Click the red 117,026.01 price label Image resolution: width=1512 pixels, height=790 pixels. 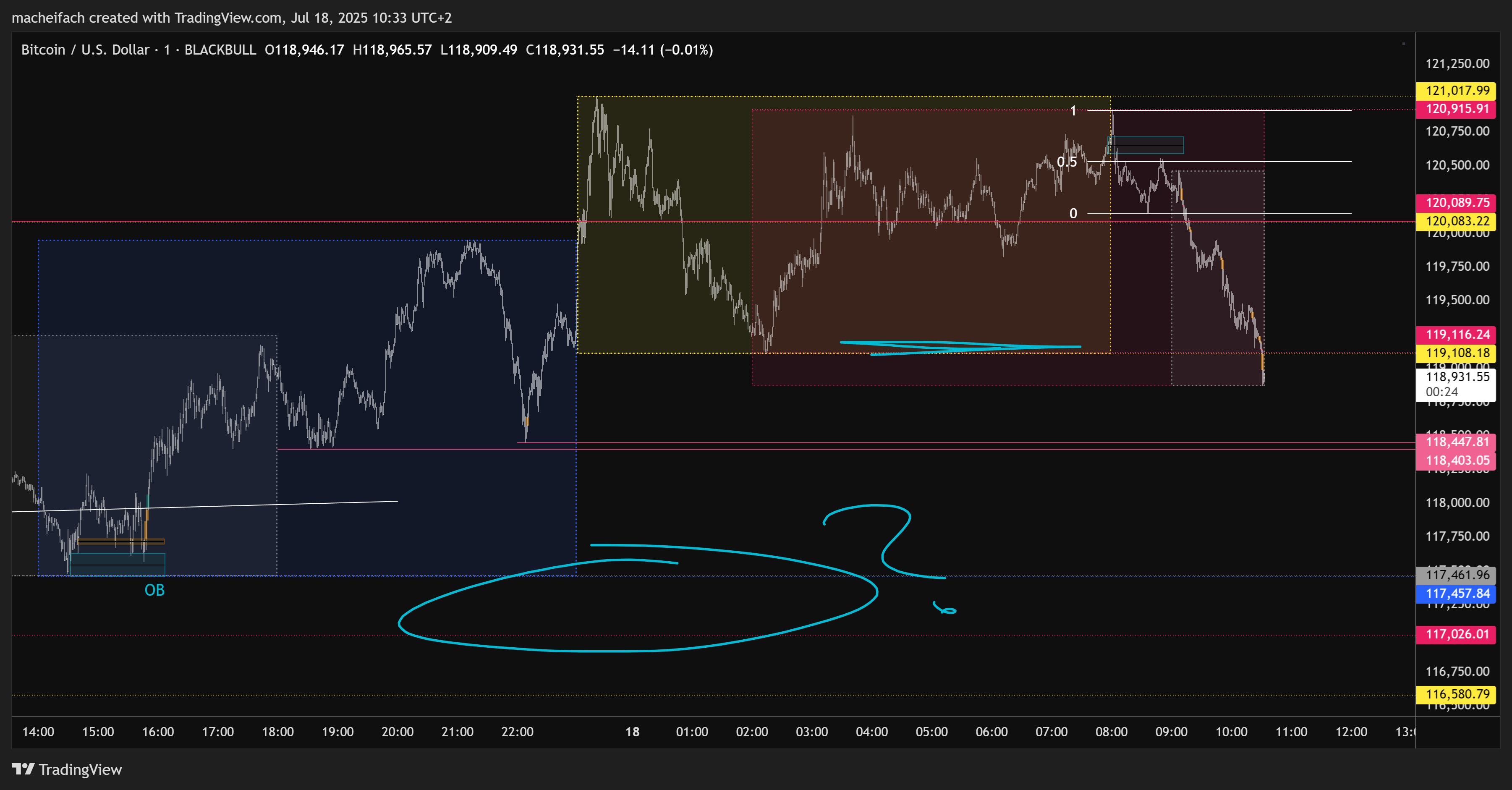pyautogui.click(x=1457, y=634)
